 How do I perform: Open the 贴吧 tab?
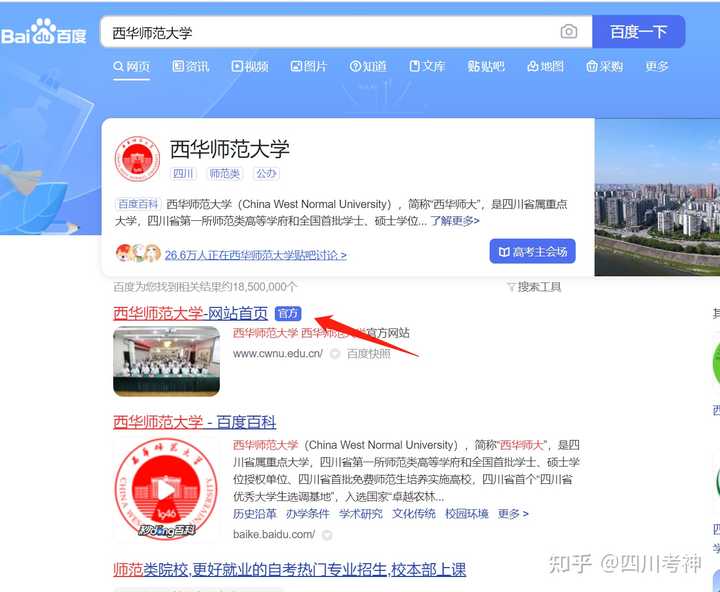(486, 67)
